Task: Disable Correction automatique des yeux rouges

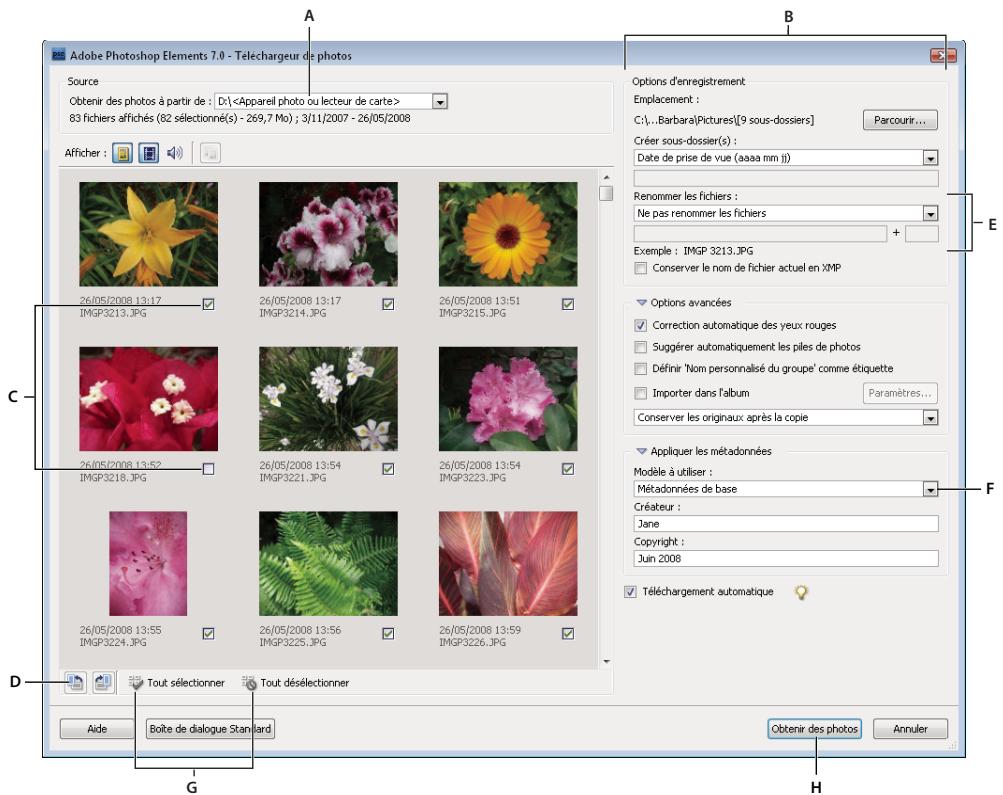Action: [640, 326]
